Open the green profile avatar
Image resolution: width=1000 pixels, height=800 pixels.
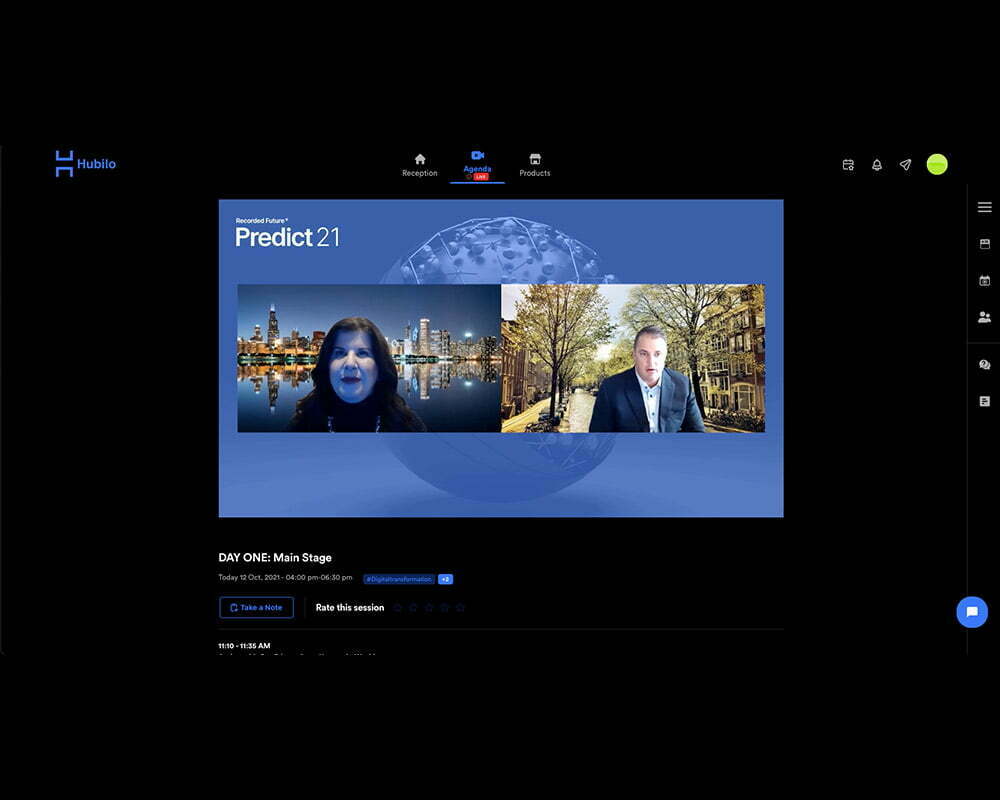coord(937,165)
